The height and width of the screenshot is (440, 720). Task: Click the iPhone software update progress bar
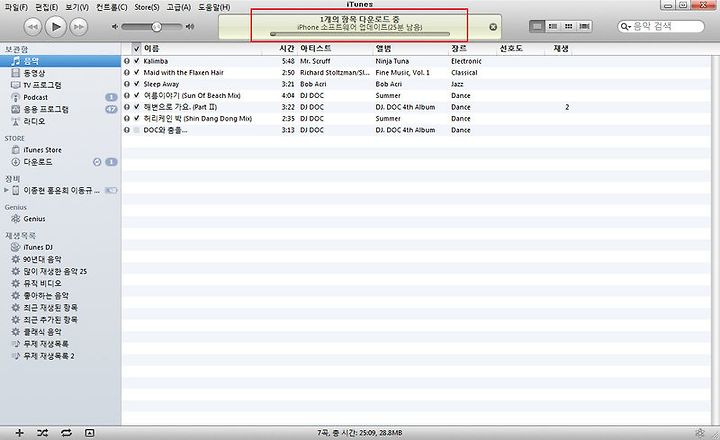pyautogui.click(x=360, y=34)
